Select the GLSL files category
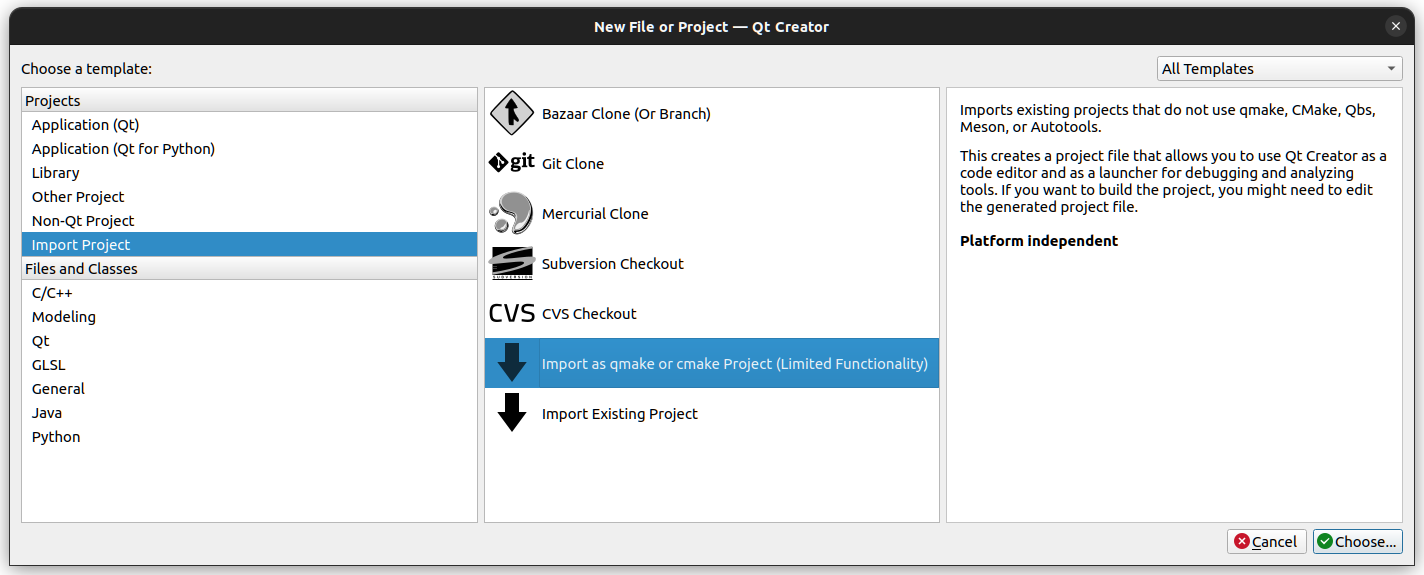The width and height of the screenshot is (1424, 575). (249, 365)
